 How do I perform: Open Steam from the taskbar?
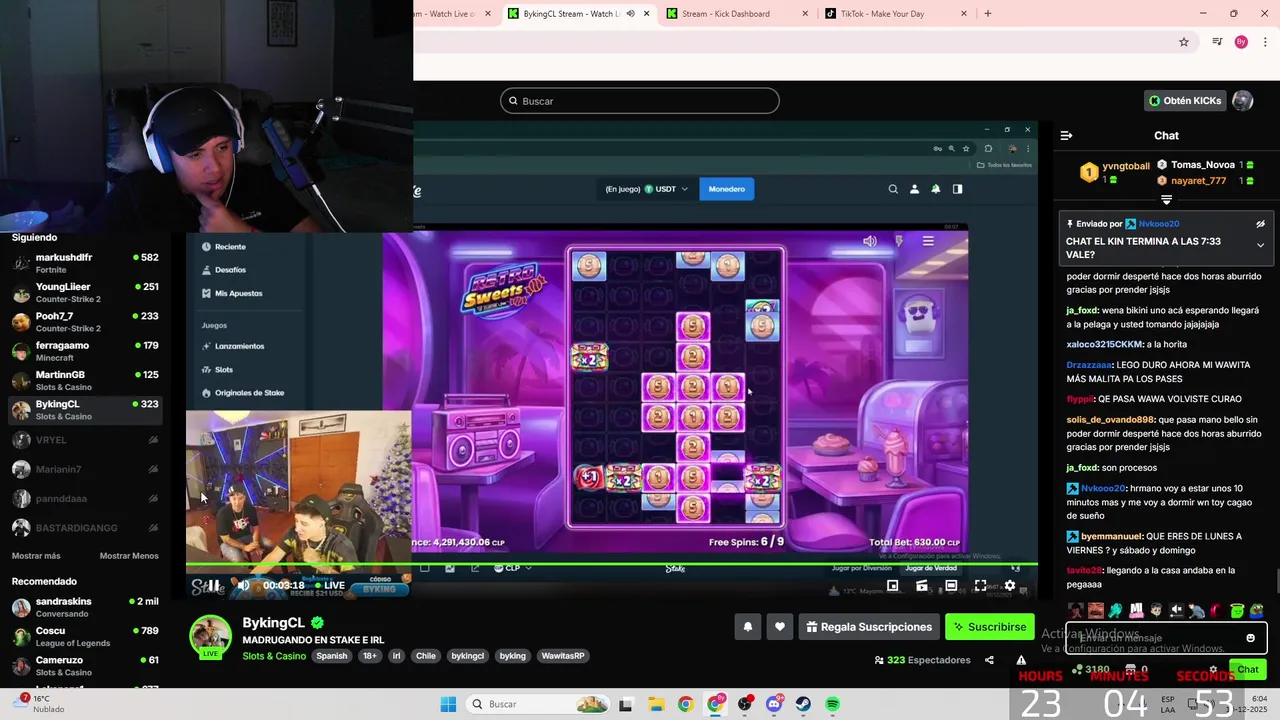point(803,704)
